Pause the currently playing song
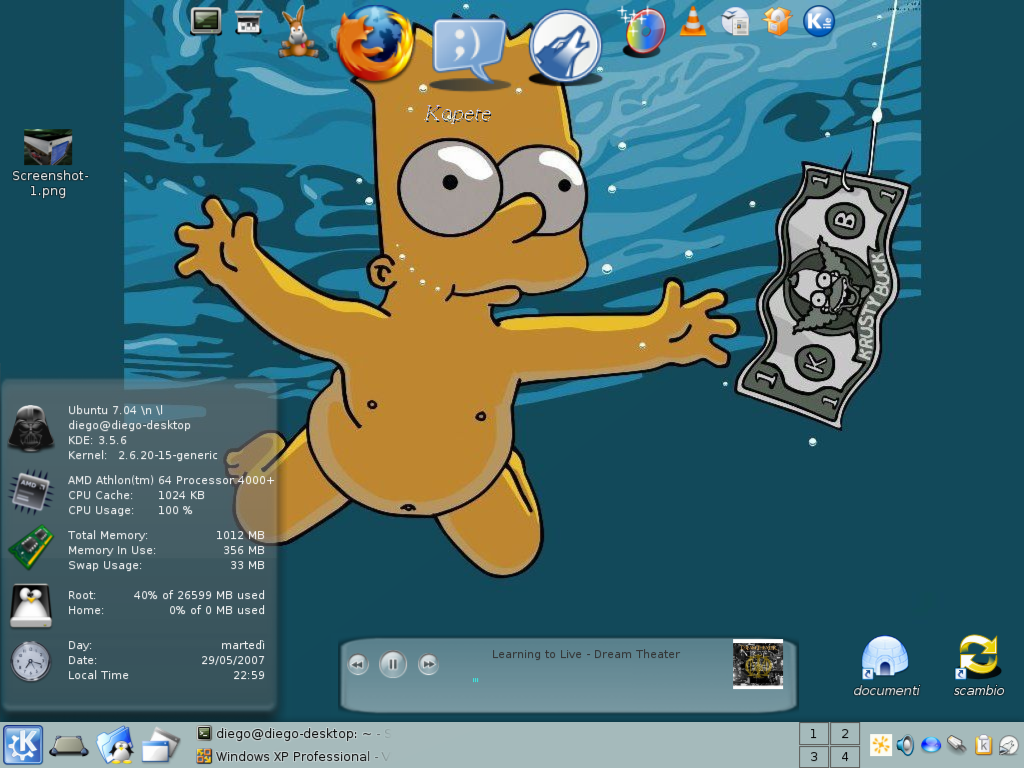1024x768 pixels. coord(393,663)
